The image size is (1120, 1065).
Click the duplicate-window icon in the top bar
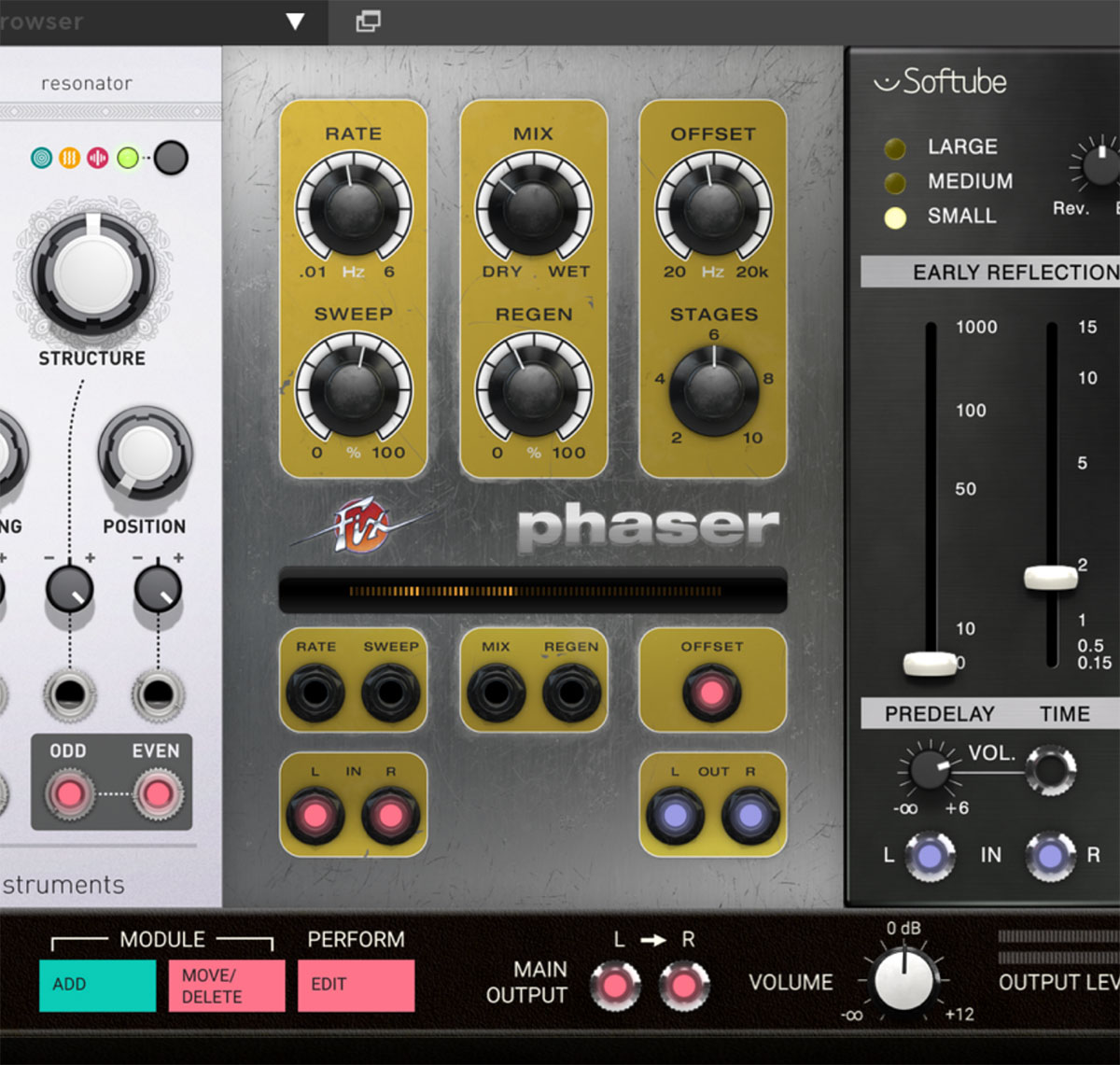point(369,21)
